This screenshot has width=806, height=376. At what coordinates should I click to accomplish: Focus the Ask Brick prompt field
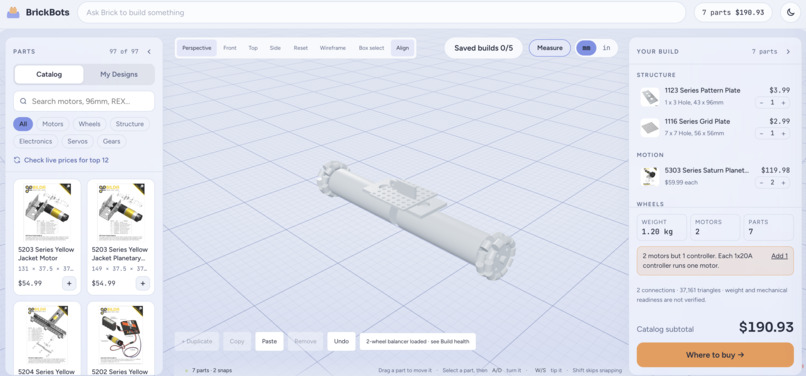pyautogui.click(x=381, y=12)
